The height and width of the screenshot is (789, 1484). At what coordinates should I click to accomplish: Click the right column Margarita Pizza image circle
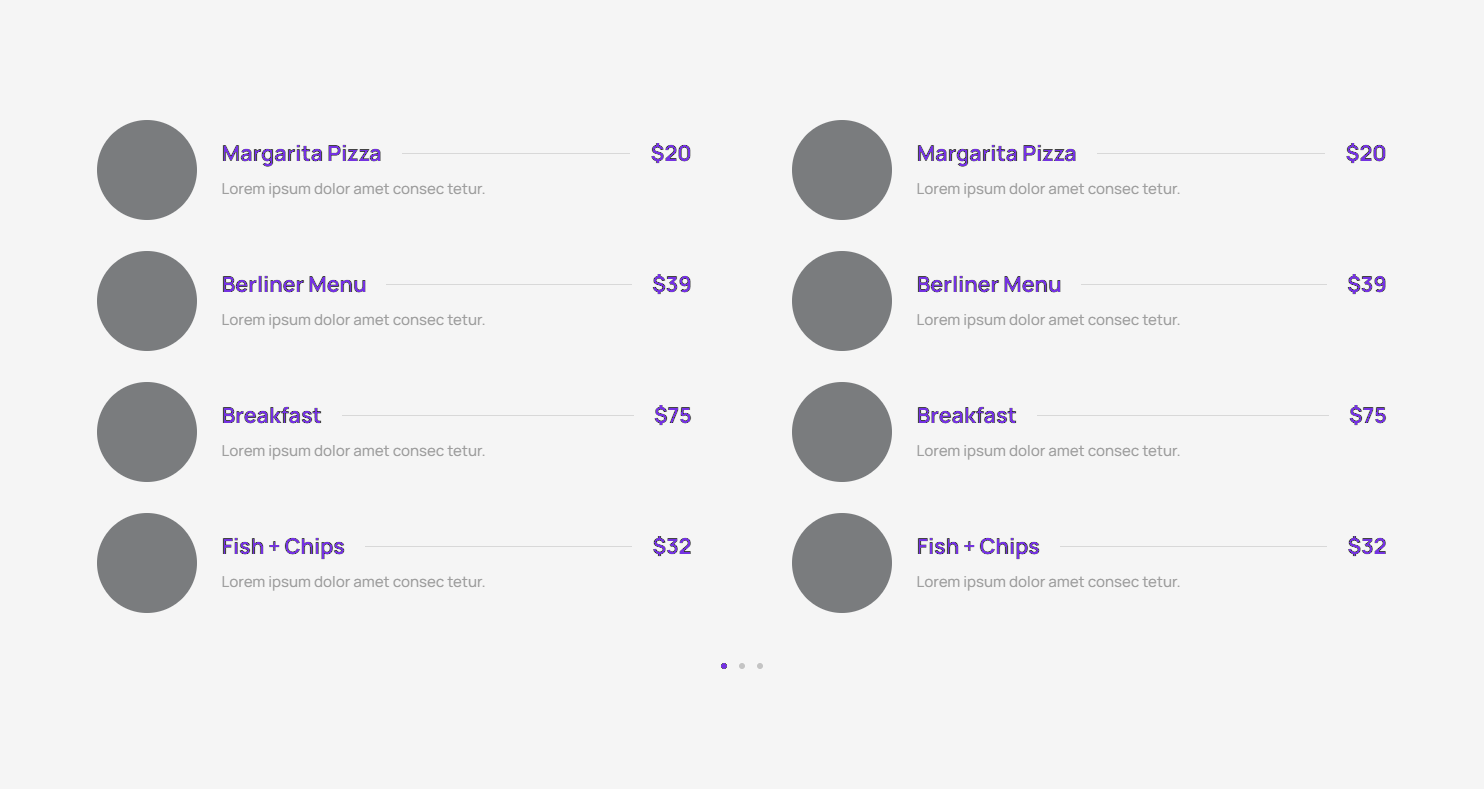tap(842, 170)
